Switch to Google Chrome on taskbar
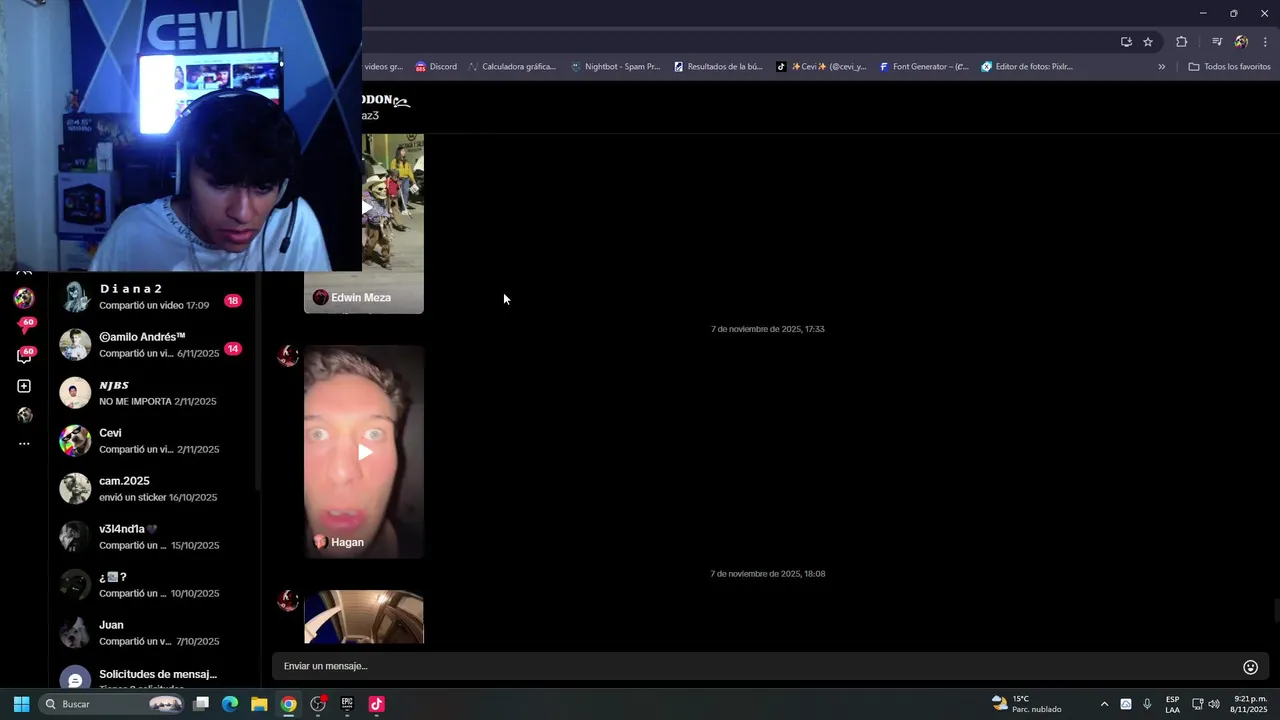 click(x=288, y=704)
